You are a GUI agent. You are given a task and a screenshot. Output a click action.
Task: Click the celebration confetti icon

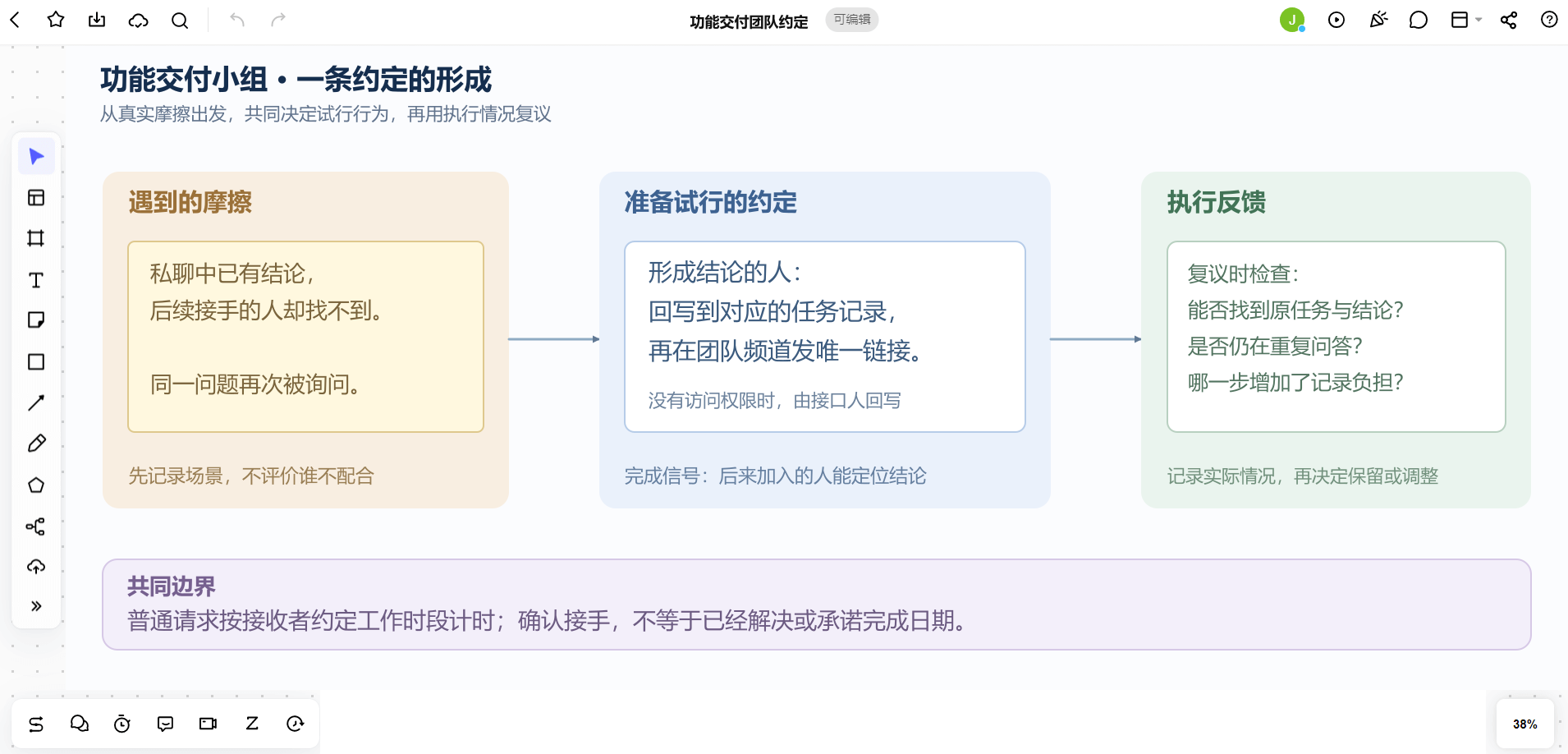[x=1378, y=20]
